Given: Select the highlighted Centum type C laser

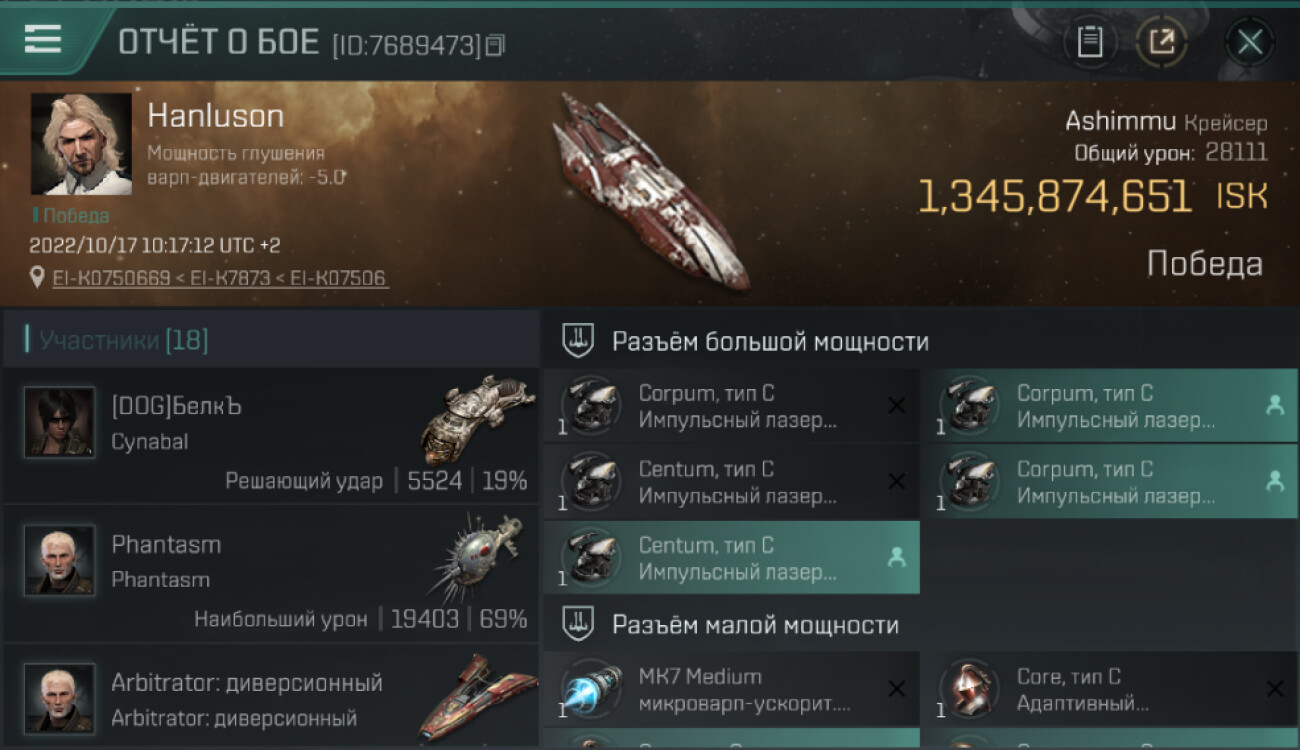Looking at the screenshot, I should pos(731,558).
